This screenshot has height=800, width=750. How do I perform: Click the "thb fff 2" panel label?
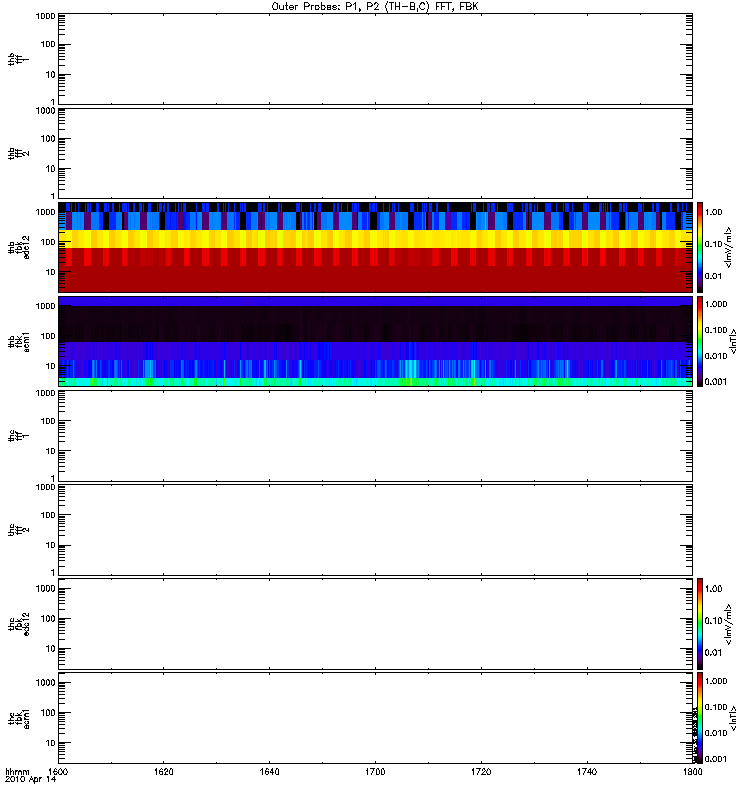coord(18,154)
